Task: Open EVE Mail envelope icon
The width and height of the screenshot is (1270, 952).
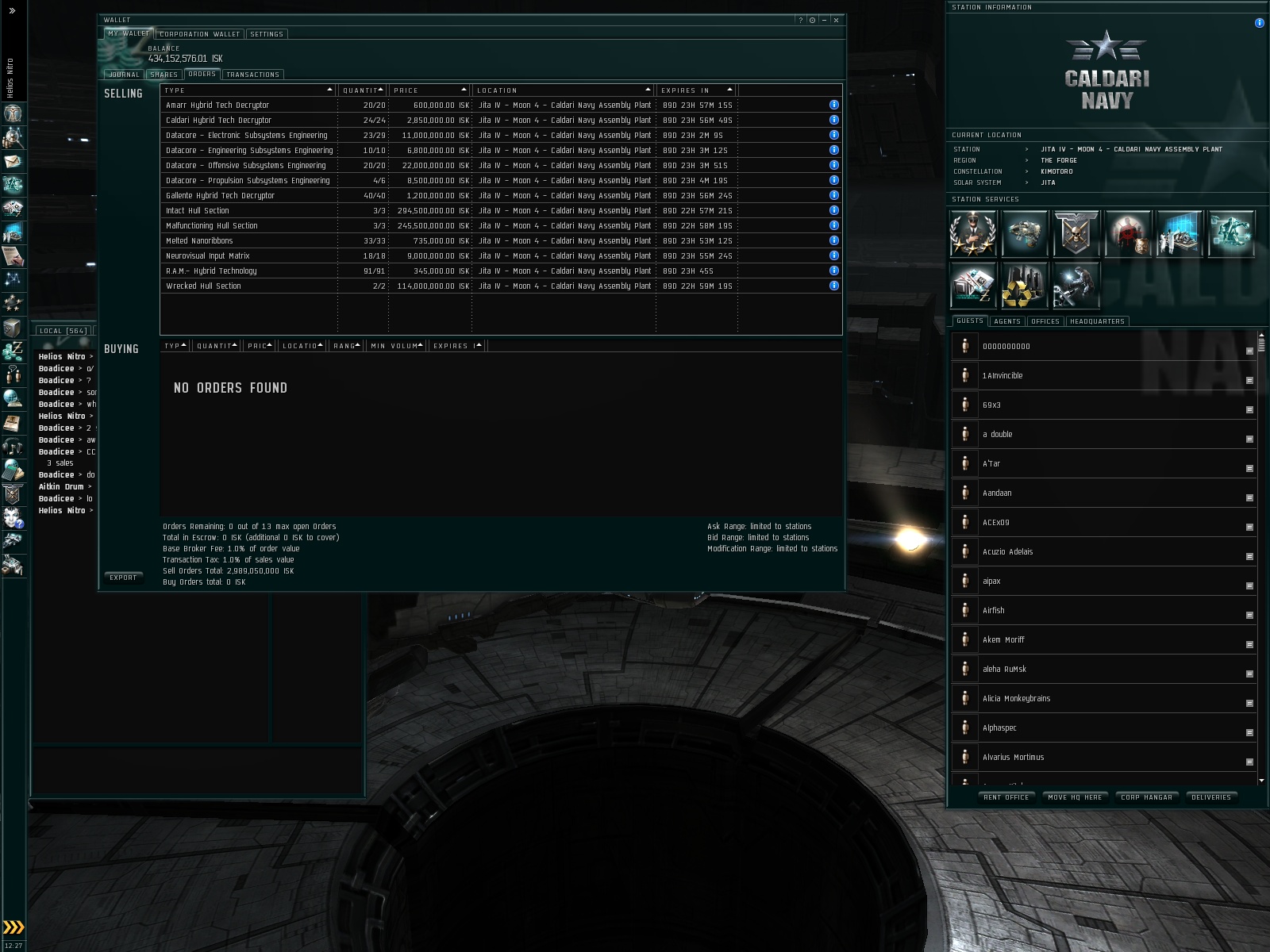Action: [13, 160]
